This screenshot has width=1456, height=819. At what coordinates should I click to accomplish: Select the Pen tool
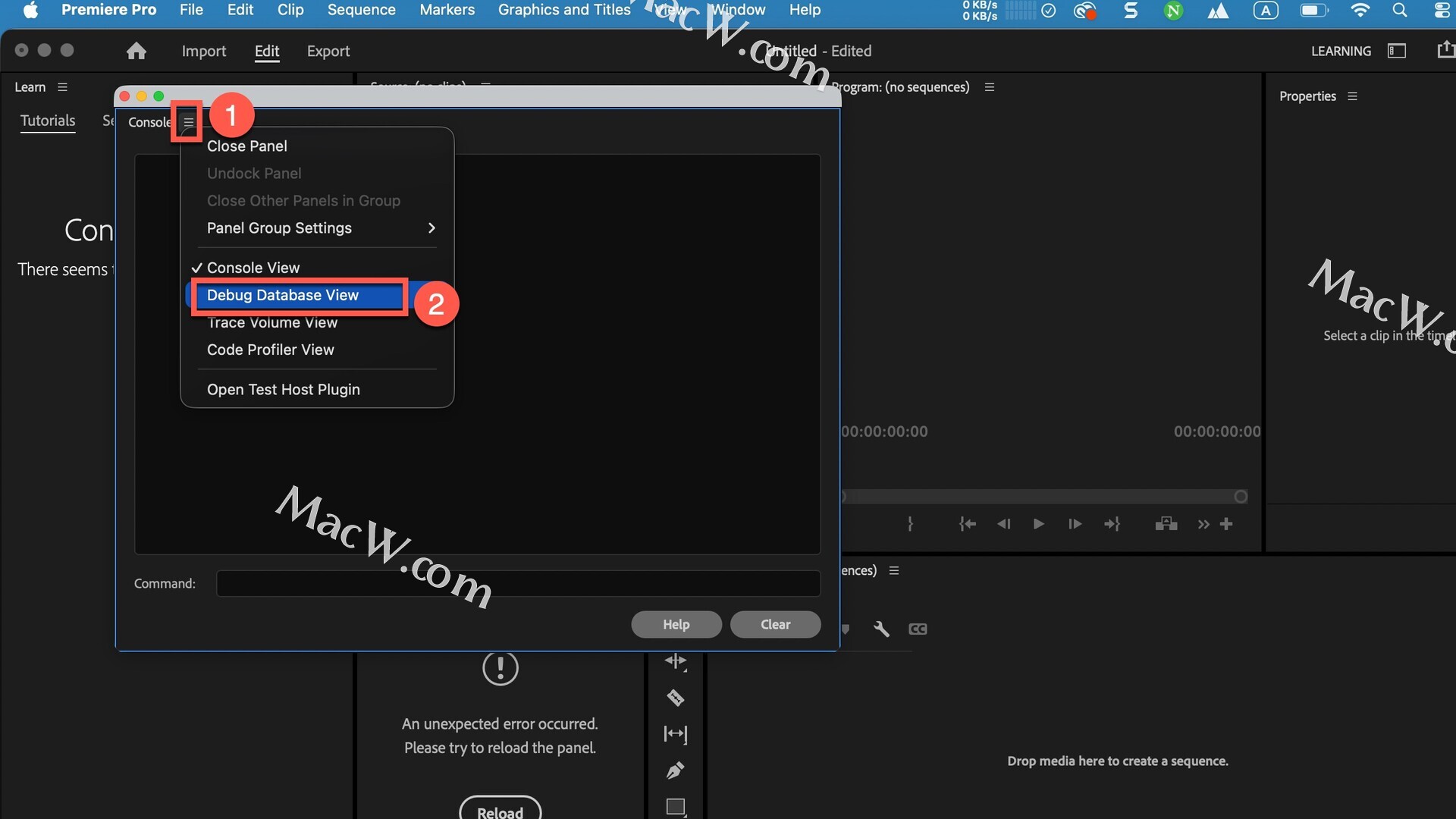point(675,770)
